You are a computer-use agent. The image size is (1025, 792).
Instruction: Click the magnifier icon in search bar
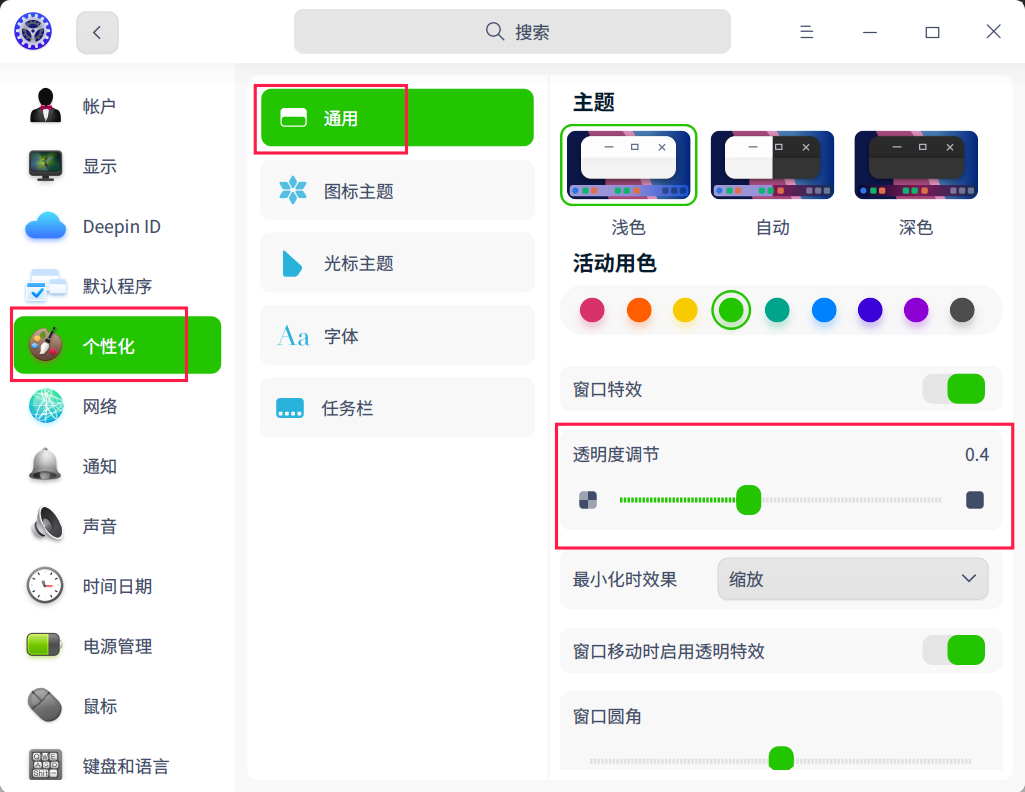point(495,31)
